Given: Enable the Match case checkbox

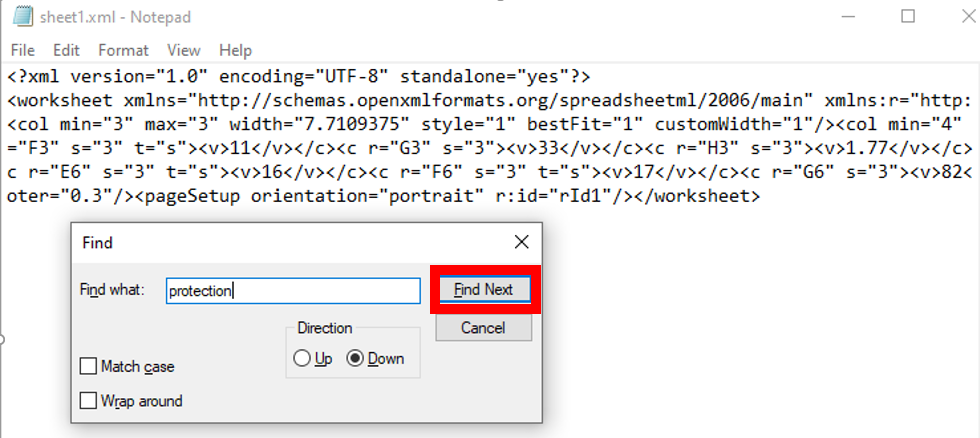Looking at the screenshot, I should (88, 366).
